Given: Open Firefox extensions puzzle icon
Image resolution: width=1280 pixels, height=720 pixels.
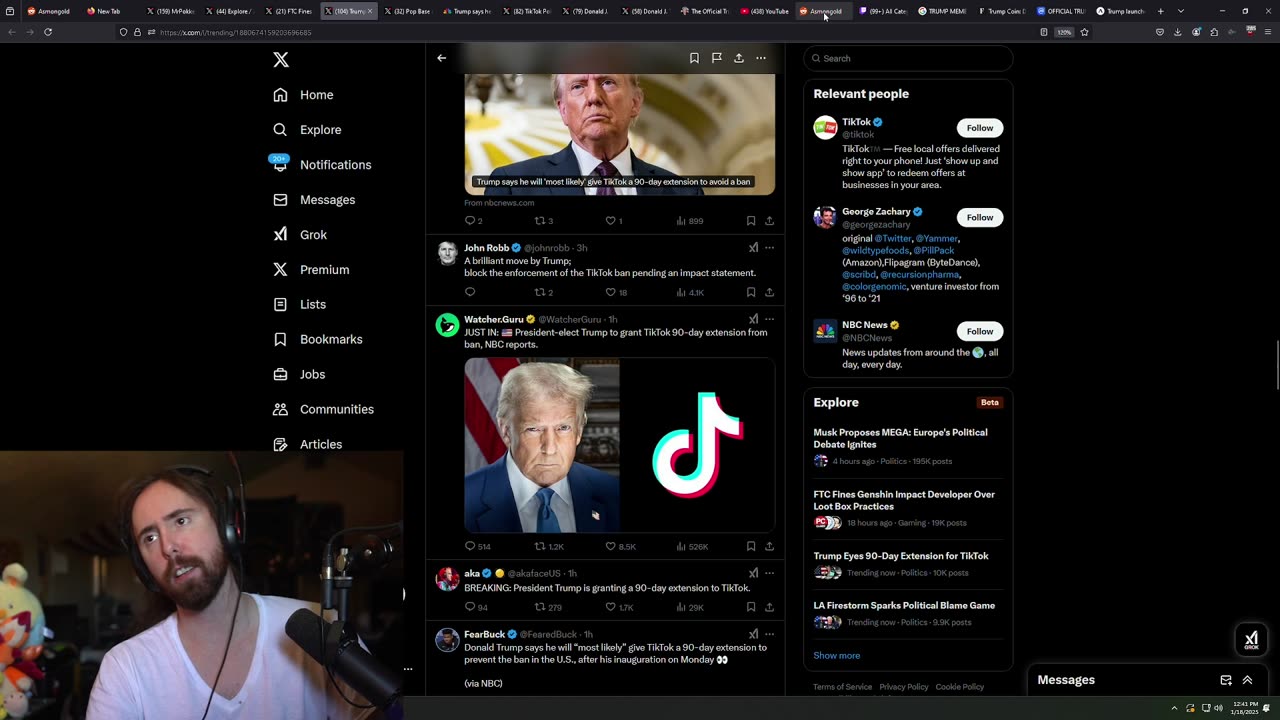Looking at the screenshot, I should 1214,32.
